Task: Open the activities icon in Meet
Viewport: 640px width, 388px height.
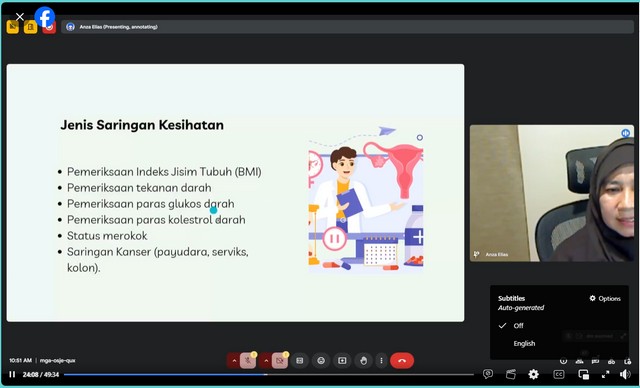Action: point(611,361)
